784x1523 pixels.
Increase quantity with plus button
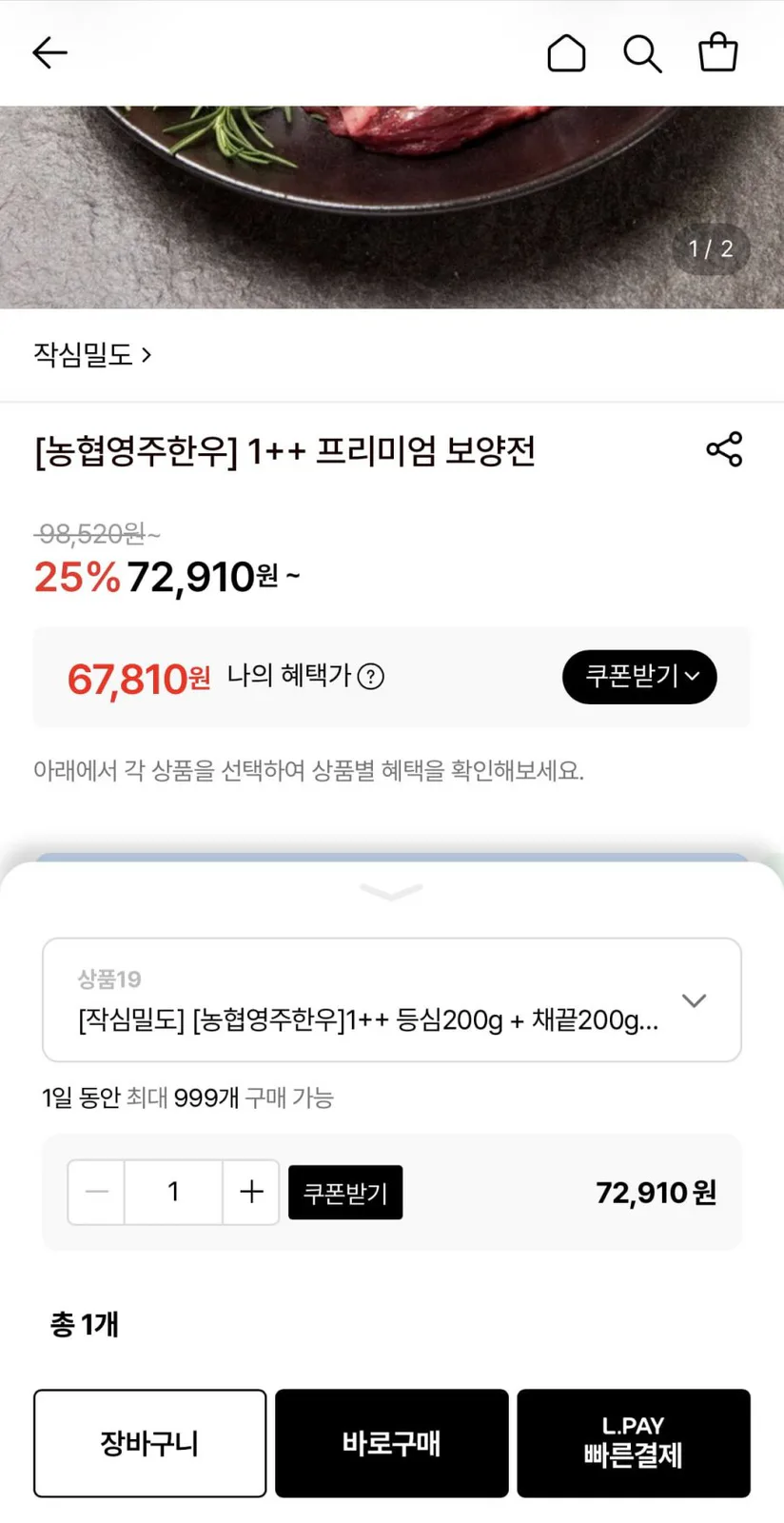[251, 1192]
